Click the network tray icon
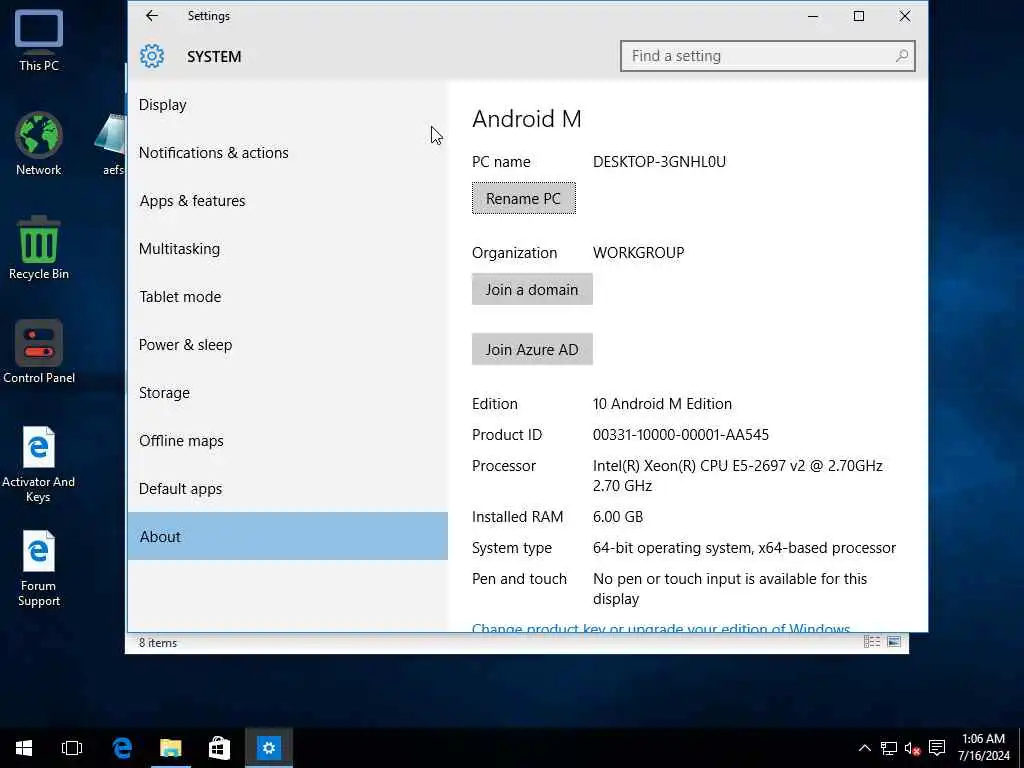The height and width of the screenshot is (768, 1024). [x=888, y=748]
